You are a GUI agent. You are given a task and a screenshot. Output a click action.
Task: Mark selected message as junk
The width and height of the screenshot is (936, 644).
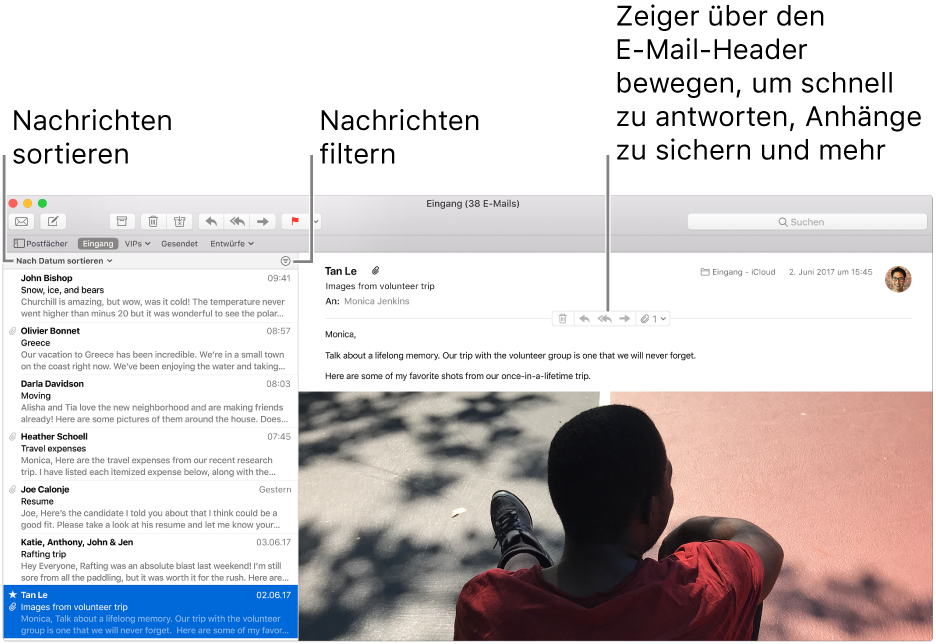(x=180, y=221)
